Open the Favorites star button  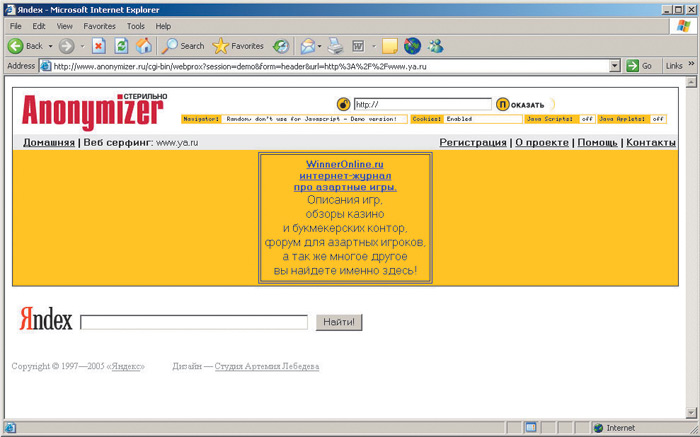click(x=238, y=46)
